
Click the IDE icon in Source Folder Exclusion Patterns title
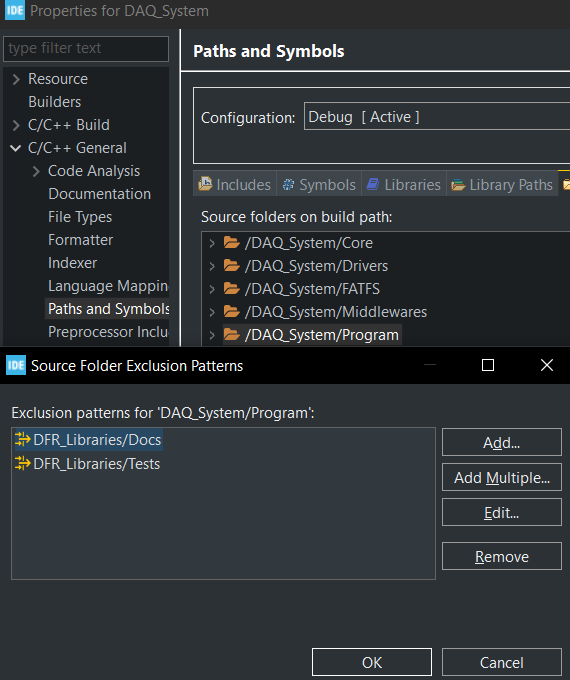tap(16, 365)
